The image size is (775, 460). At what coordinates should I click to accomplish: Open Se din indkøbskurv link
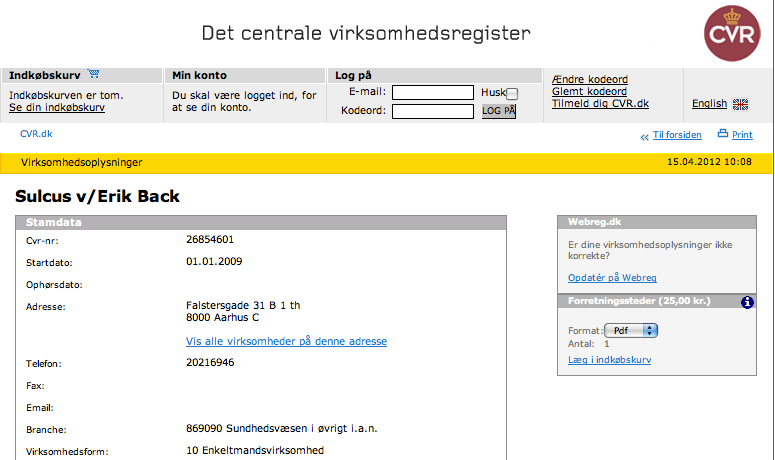[57, 107]
